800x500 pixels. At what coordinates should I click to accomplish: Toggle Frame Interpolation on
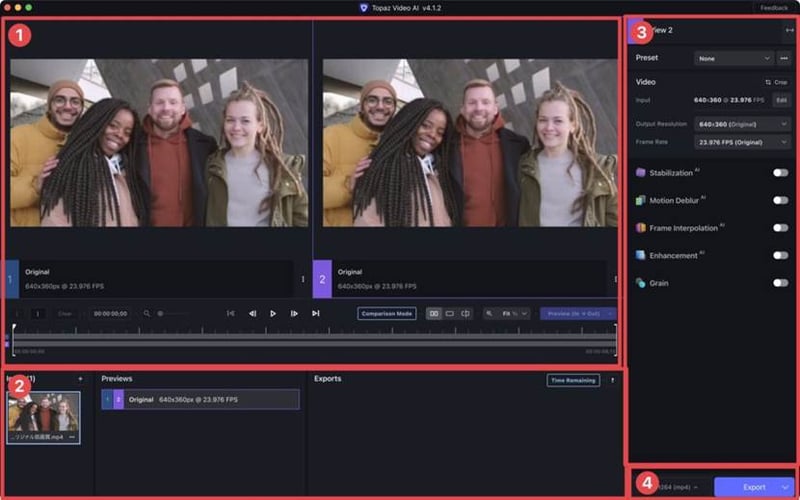coord(780,228)
